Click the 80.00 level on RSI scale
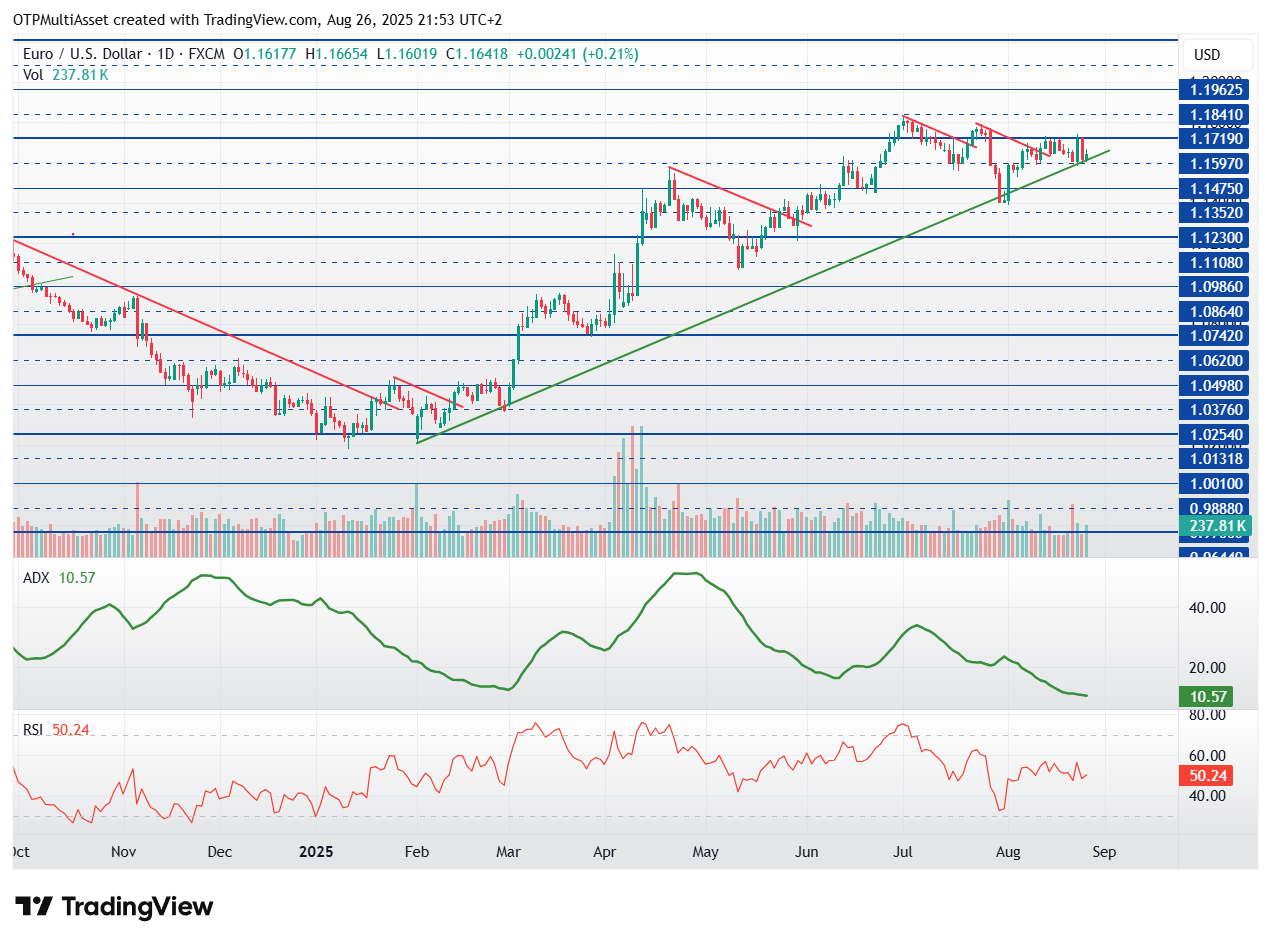 (x=1205, y=715)
